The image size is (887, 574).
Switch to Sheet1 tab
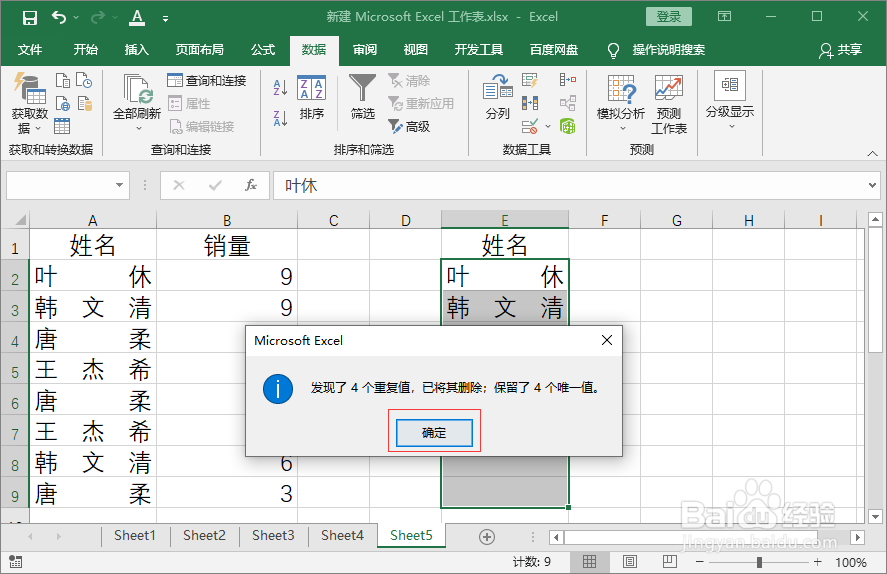point(135,535)
